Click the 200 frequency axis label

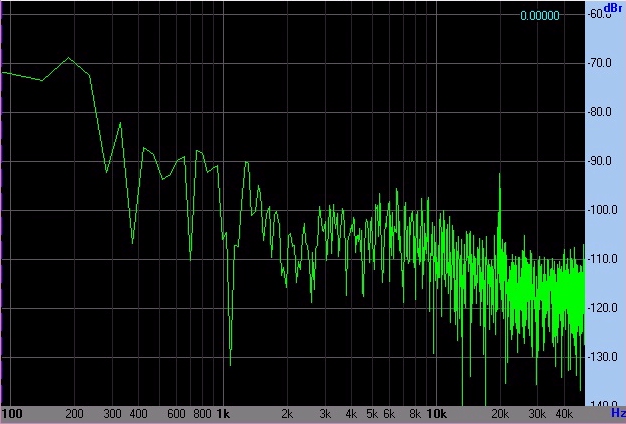74,414
